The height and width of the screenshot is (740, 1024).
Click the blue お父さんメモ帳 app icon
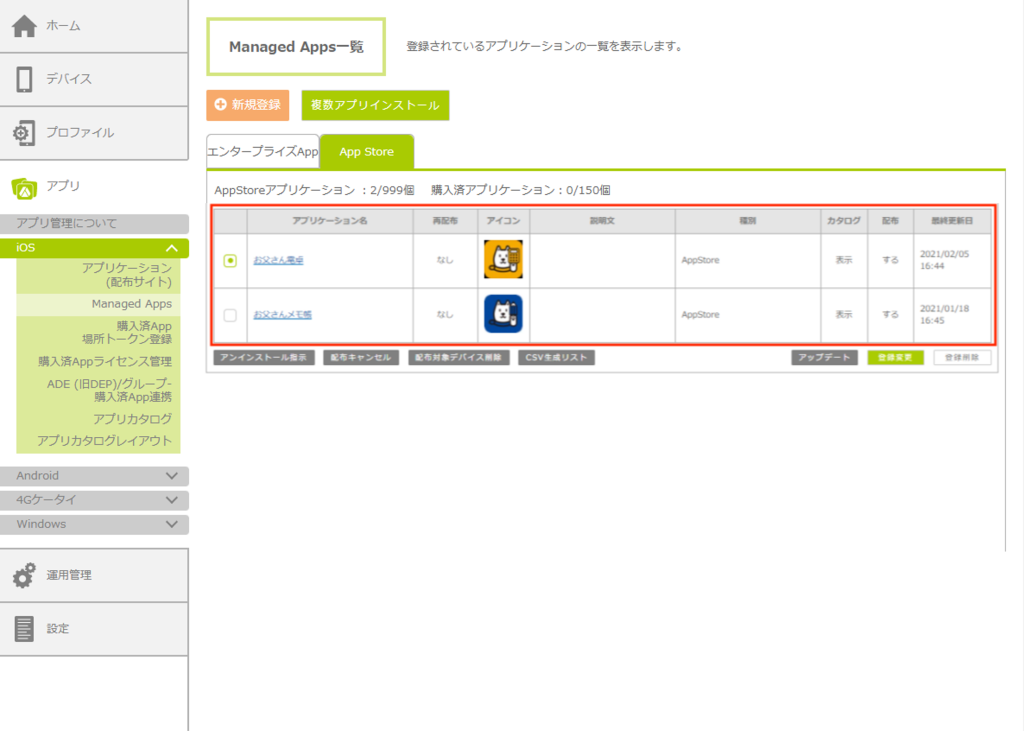[x=503, y=314]
